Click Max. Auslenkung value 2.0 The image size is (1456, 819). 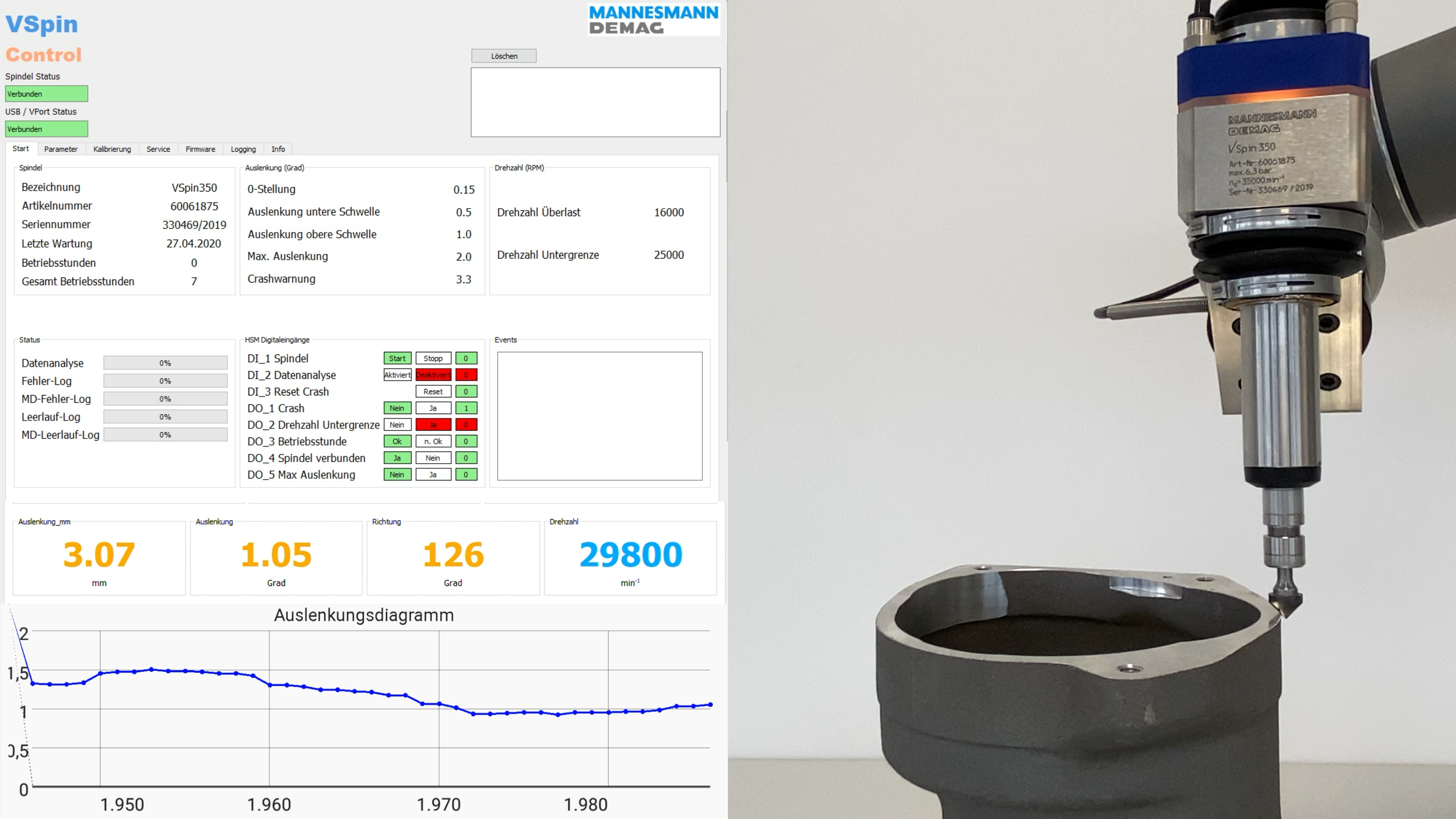click(464, 257)
